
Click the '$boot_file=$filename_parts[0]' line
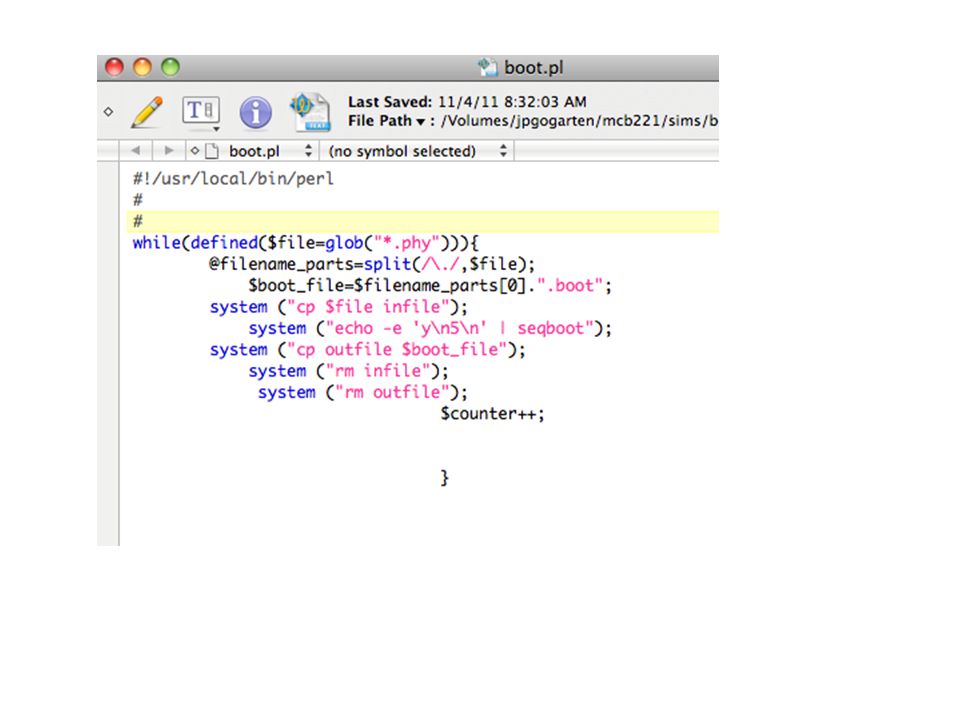[430, 286]
